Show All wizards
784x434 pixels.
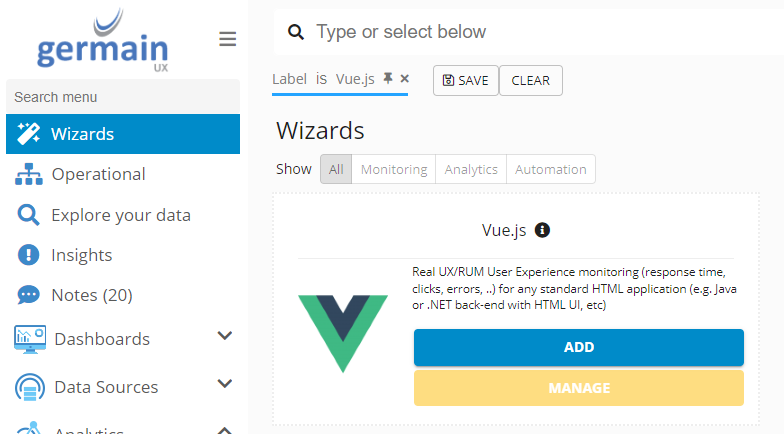[336, 169]
